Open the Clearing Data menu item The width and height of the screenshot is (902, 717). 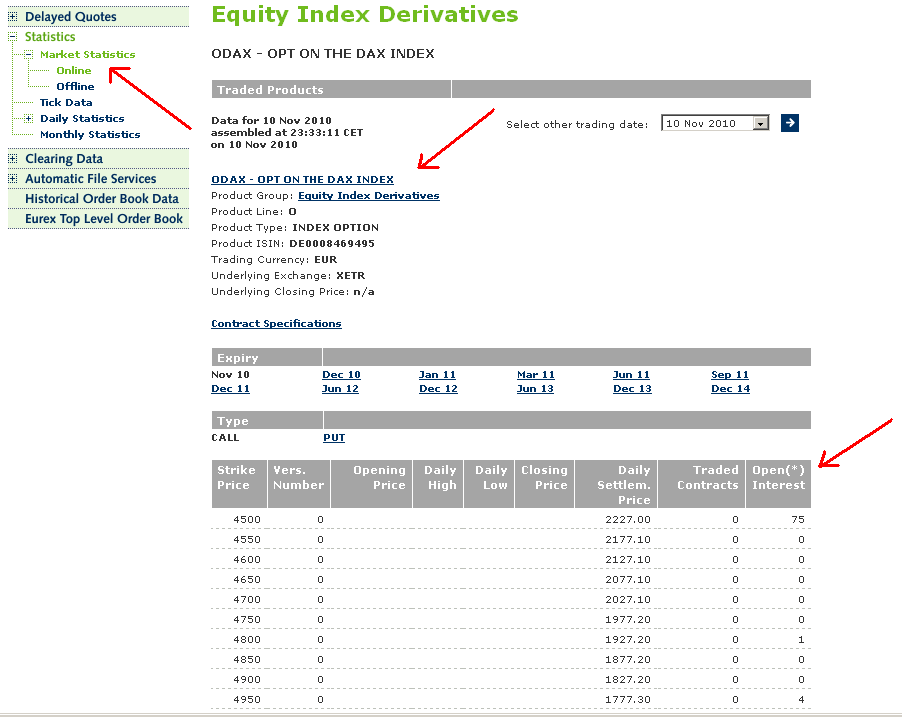64,159
